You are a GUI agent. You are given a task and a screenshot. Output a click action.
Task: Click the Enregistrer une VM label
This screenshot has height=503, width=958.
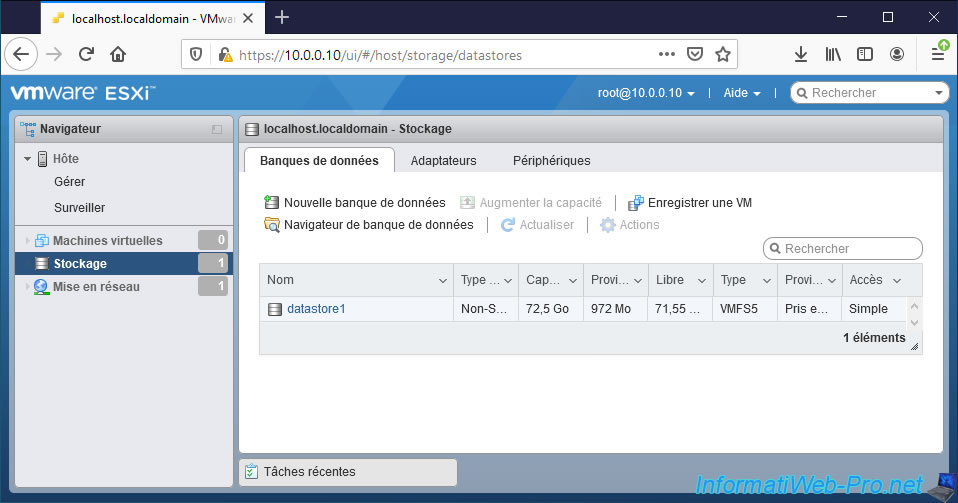tap(700, 202)
